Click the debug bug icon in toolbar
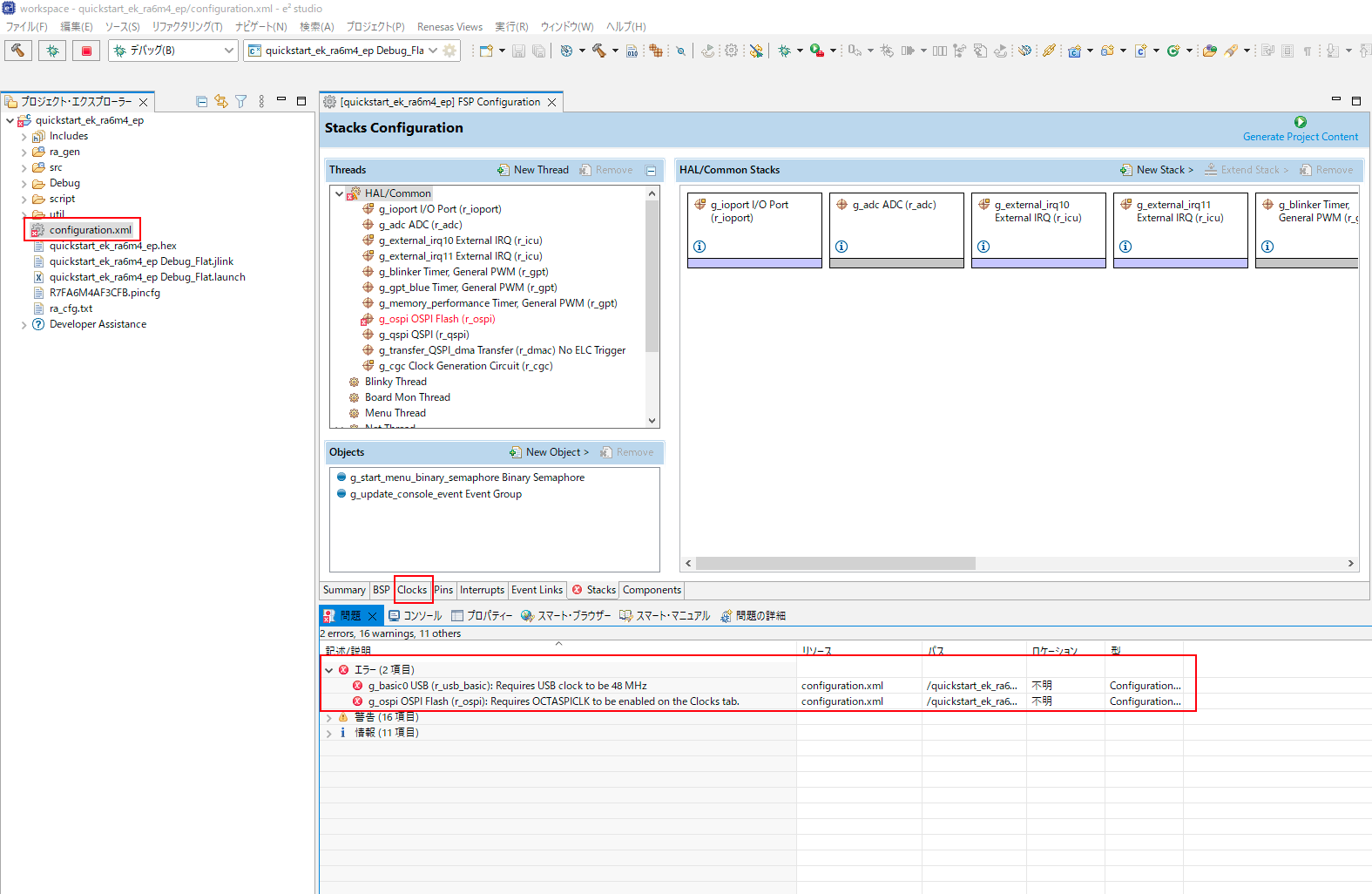Viewport: 1372px width, 894px height. coord(52,51)
